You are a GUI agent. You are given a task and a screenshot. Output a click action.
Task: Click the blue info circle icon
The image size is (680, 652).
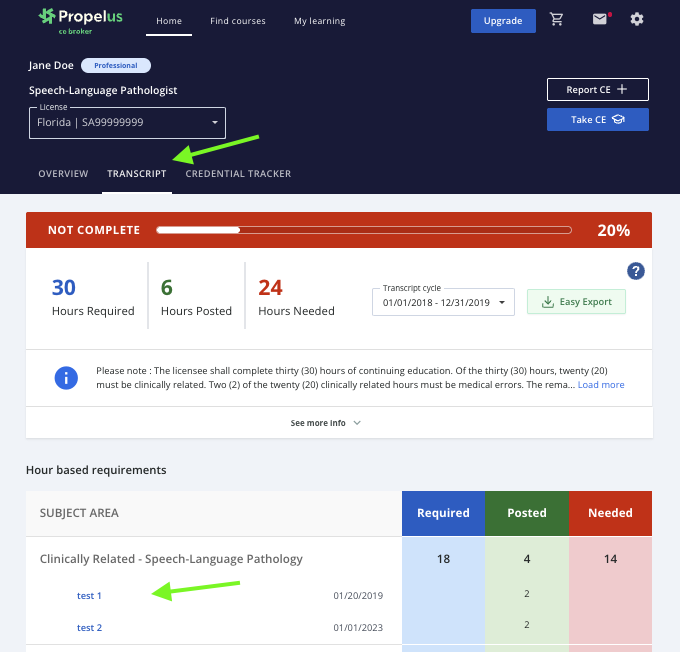pos(66,378)
